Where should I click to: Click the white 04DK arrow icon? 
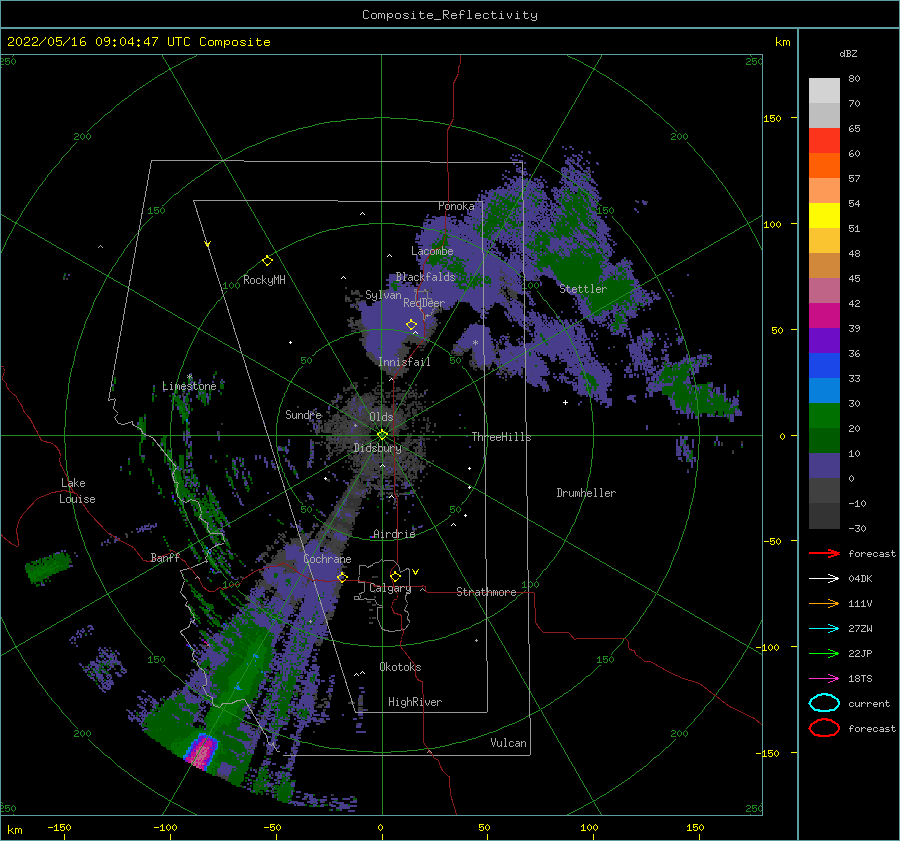coord(824,579)
